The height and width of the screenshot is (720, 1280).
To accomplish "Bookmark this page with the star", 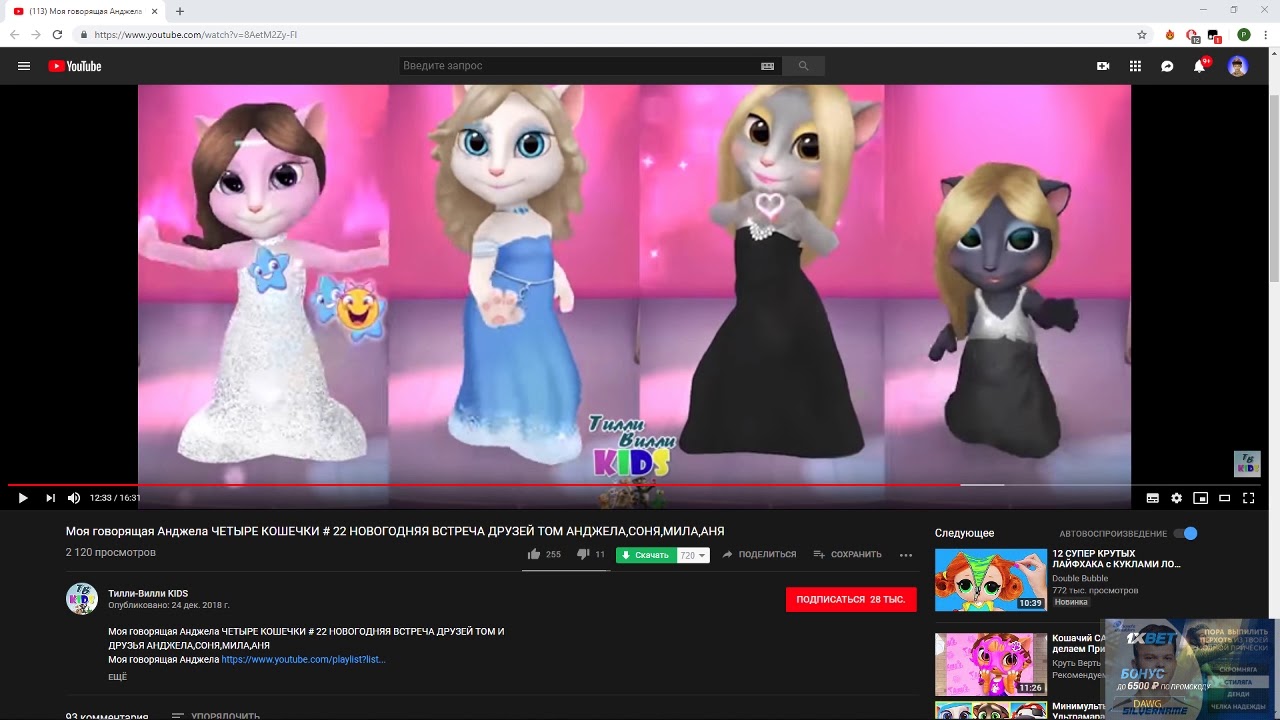I will point(1142,34).
